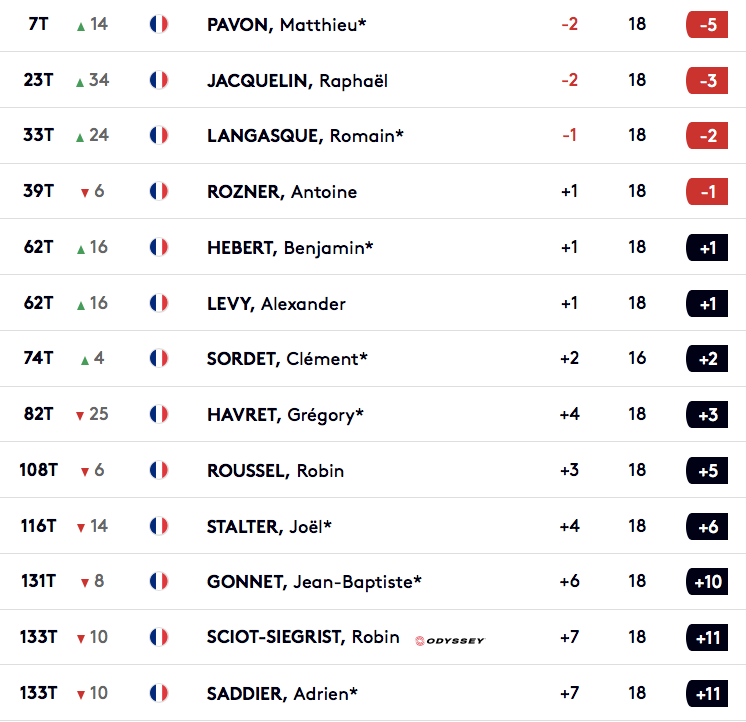The width and height of the screenshot is (746, 722).
Task: Open JACQUELIN, Raphaël's player page
Action: point(297,80)
